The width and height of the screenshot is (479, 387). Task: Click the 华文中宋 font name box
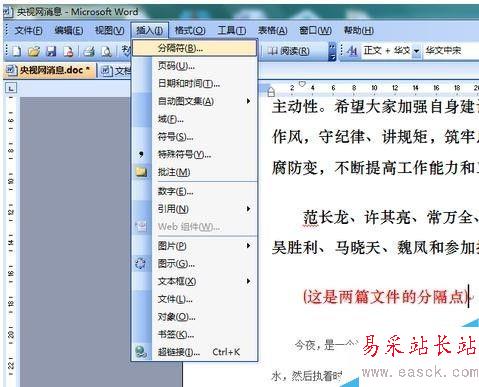pyautogui.click(x=450, y=51)
